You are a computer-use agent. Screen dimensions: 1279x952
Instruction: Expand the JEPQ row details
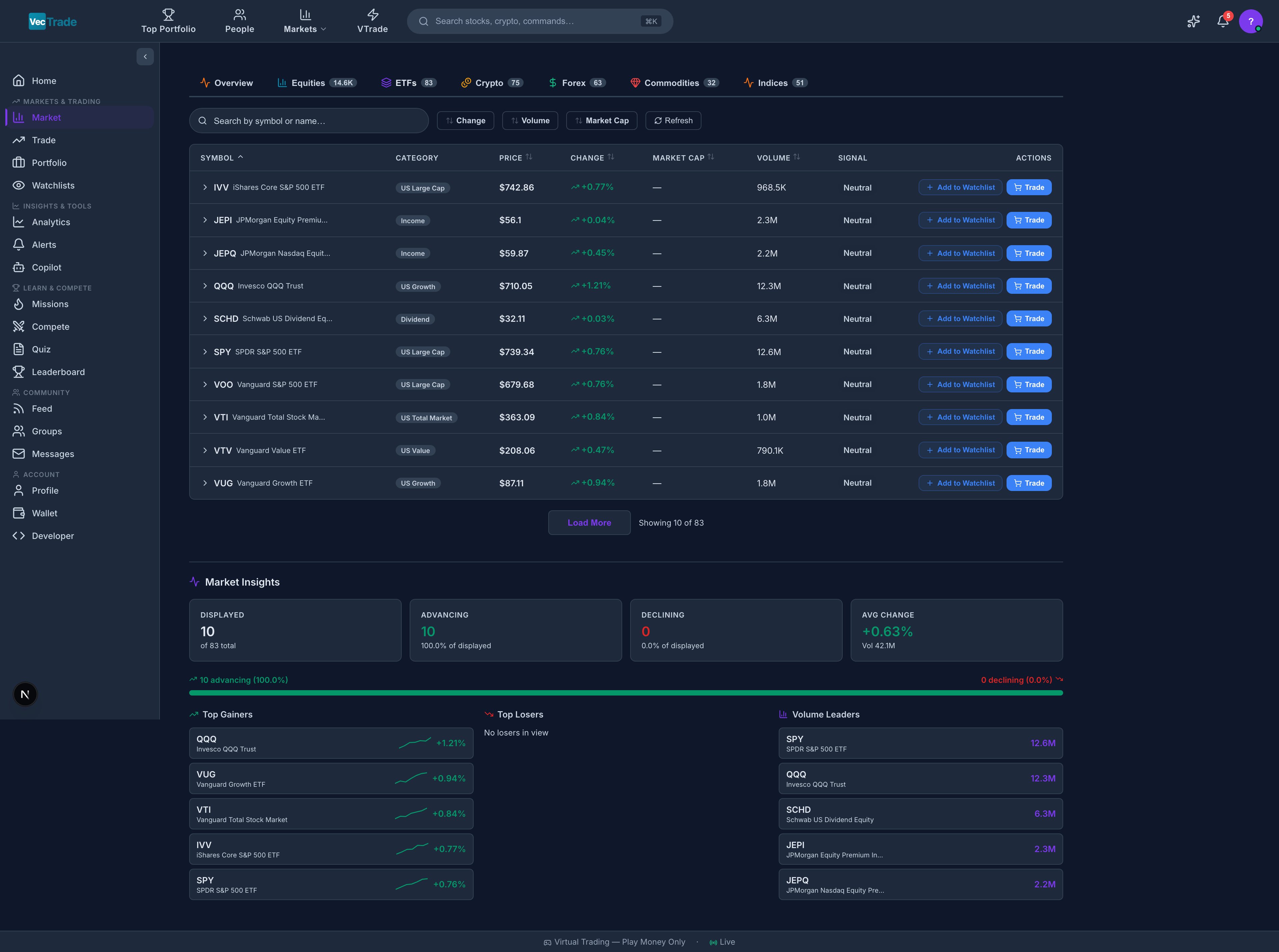pyautogui.click(x=205, y=253)
